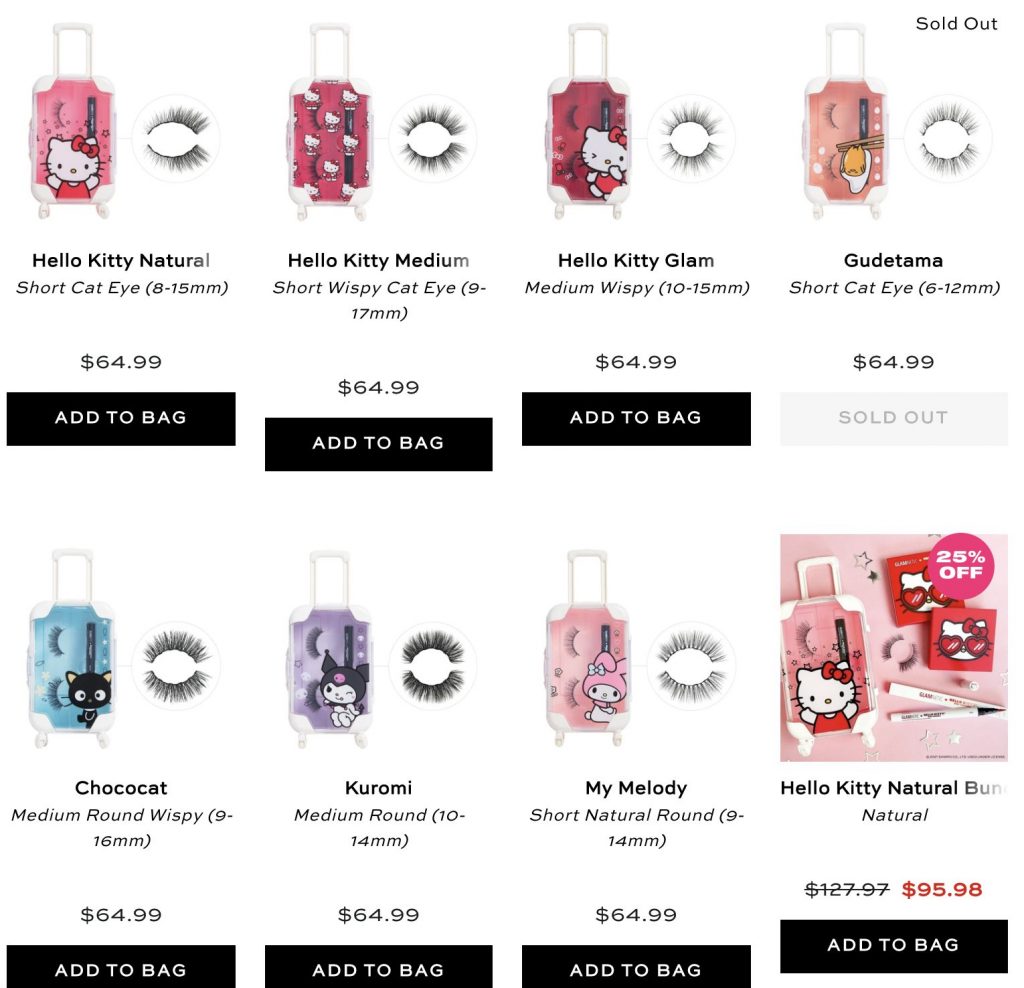The image size is (1024, 988).
Task: Add Kuromi lashes to bag
Action: click(379, 967)
